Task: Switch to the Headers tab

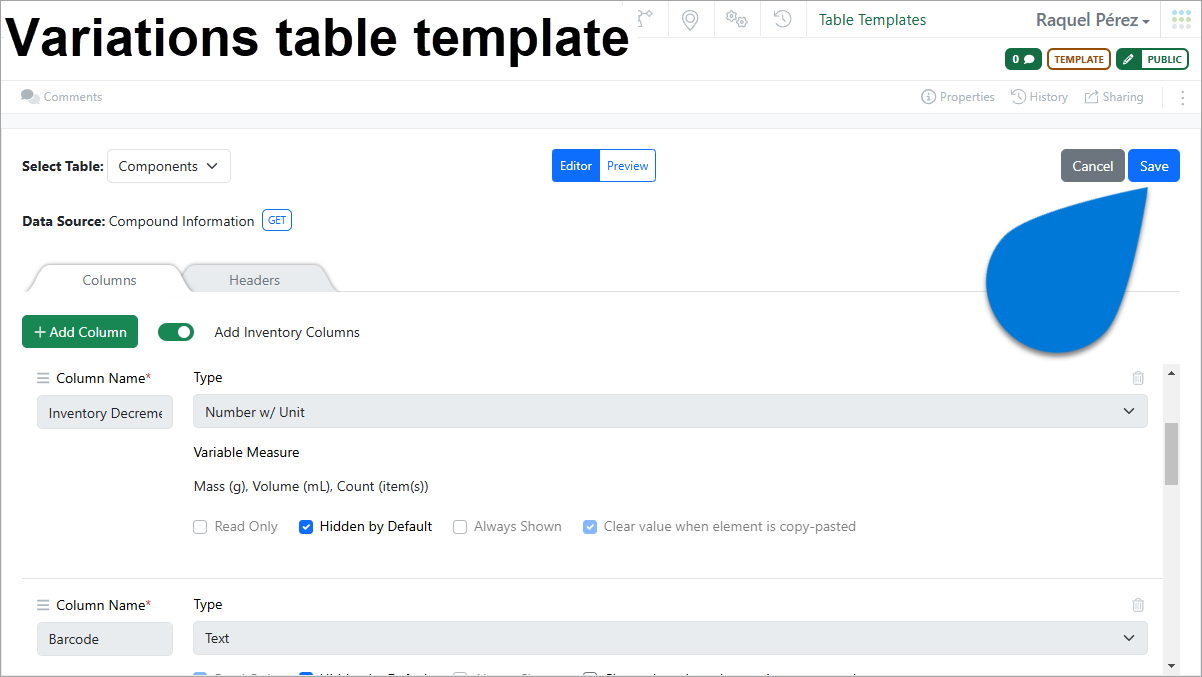Action: [x=255, y=280]
